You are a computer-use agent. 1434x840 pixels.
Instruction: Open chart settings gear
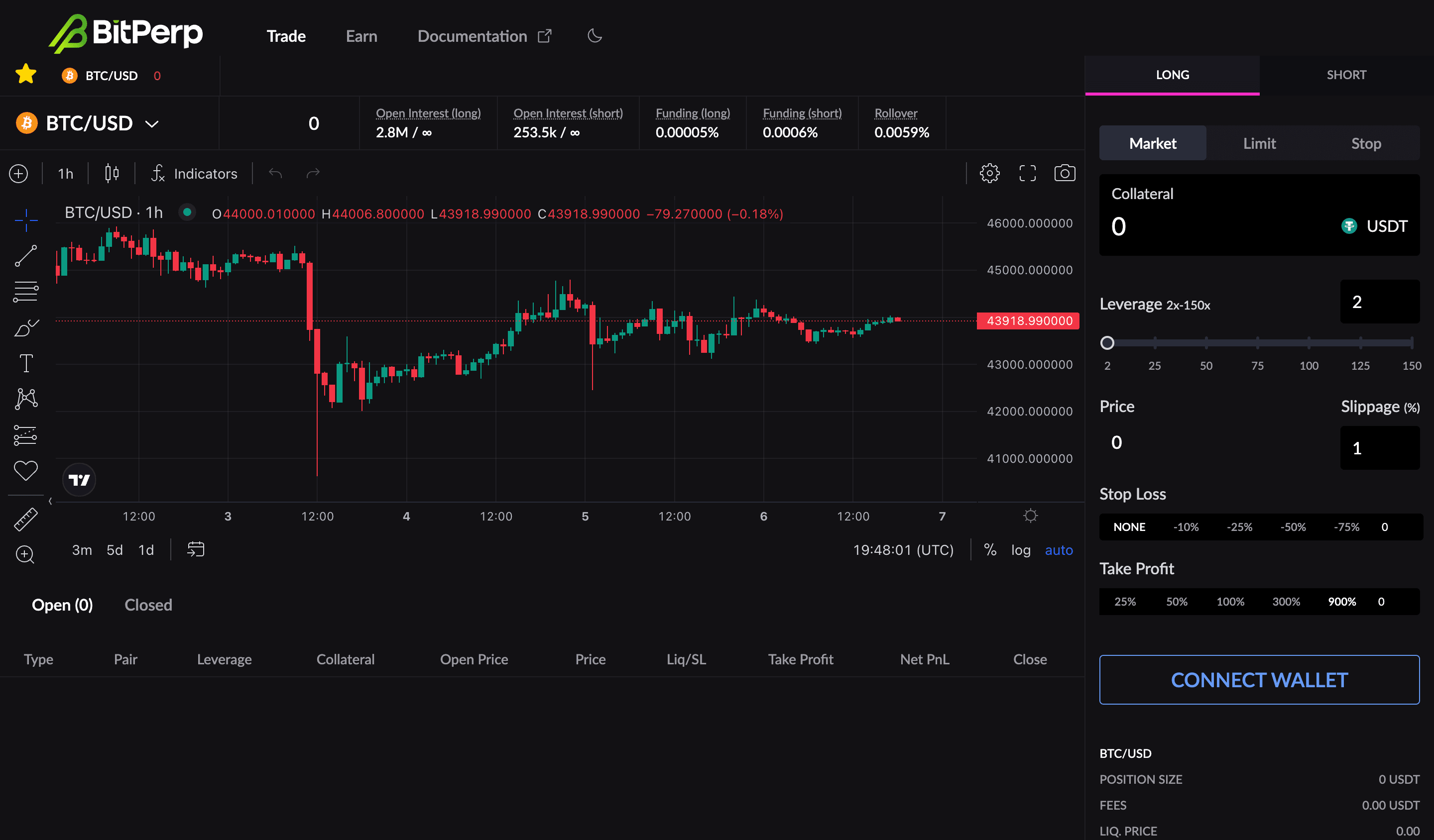point(989,173)
